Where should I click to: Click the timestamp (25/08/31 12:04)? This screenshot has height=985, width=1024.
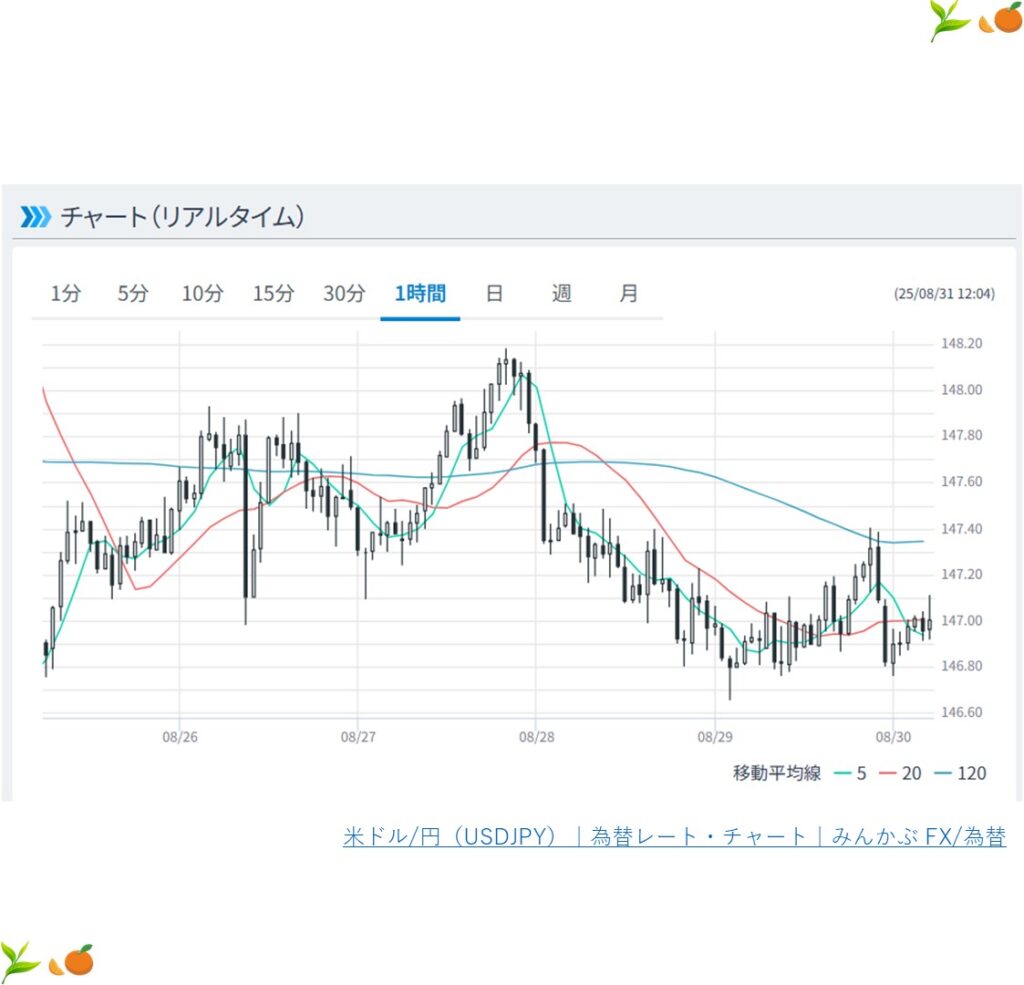(x=944, y=294)
